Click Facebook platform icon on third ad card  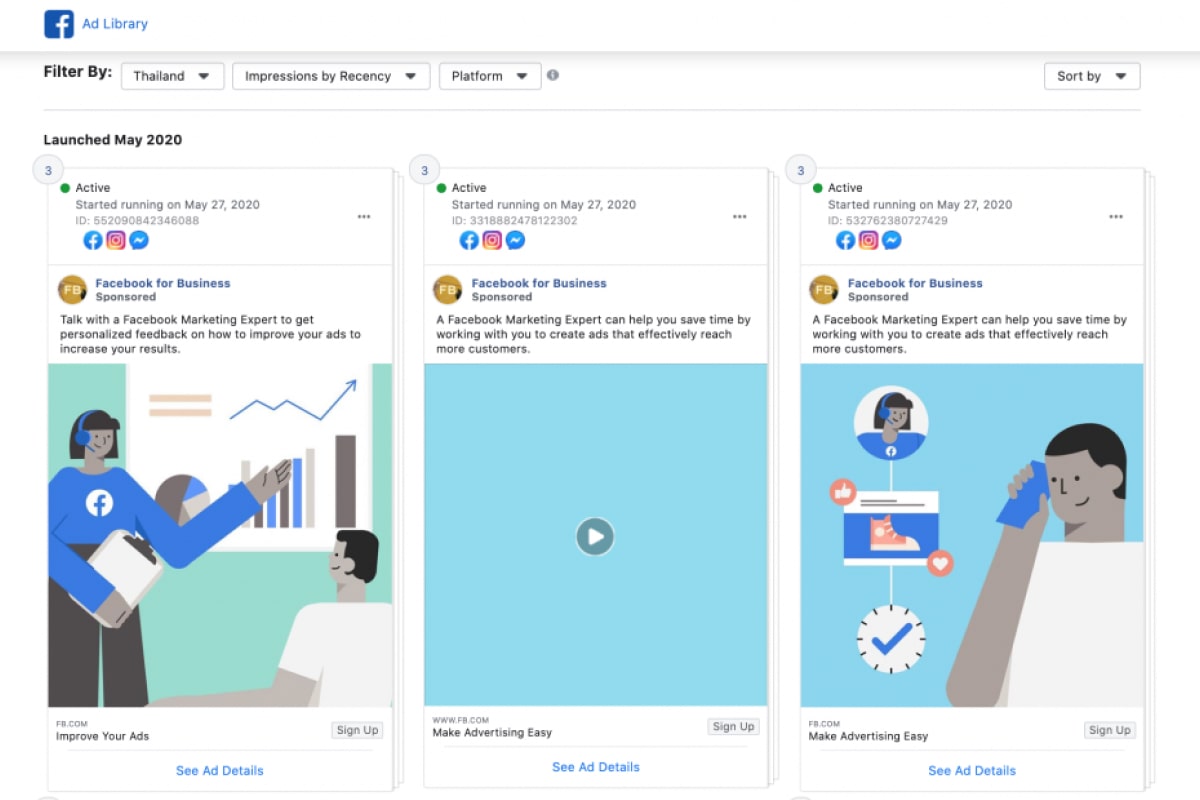[845, 240]
